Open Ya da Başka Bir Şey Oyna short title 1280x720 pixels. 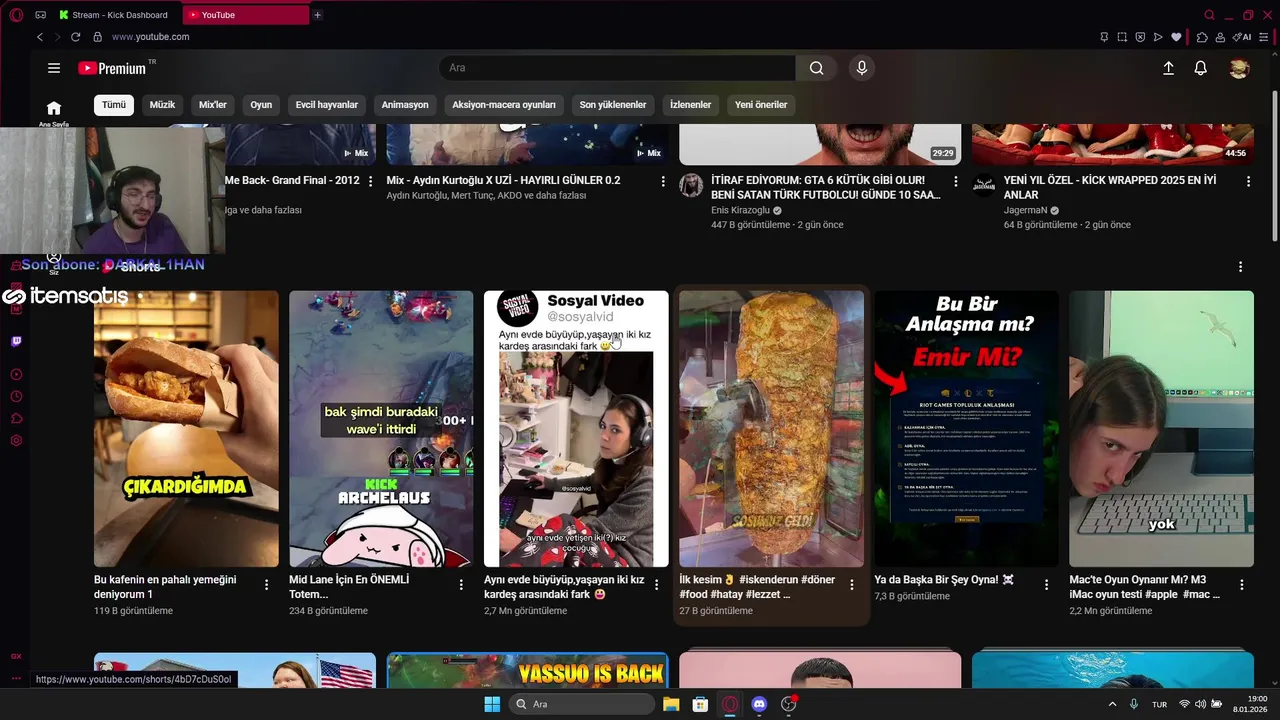pos(945,580)
